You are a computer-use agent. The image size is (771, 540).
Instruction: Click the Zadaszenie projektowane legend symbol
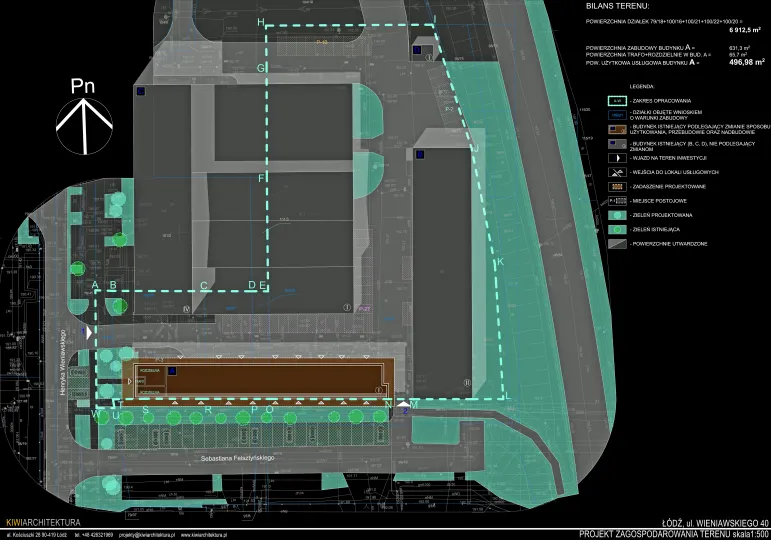(619, 187)
